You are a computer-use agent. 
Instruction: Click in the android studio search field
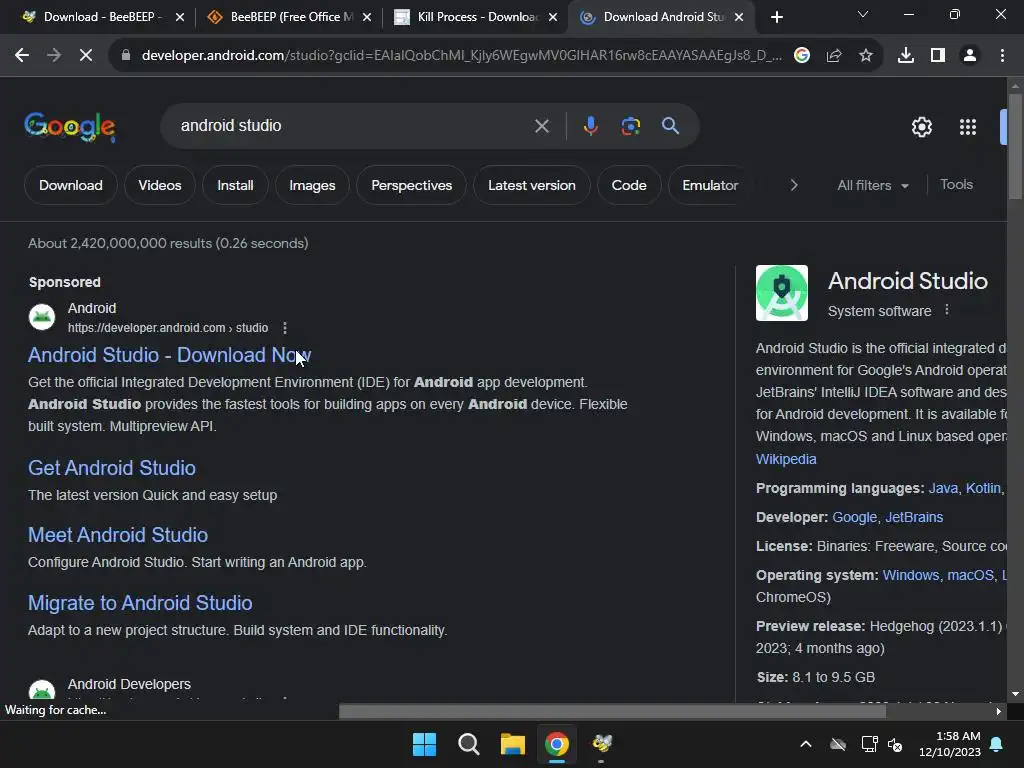tap(353, 125)
